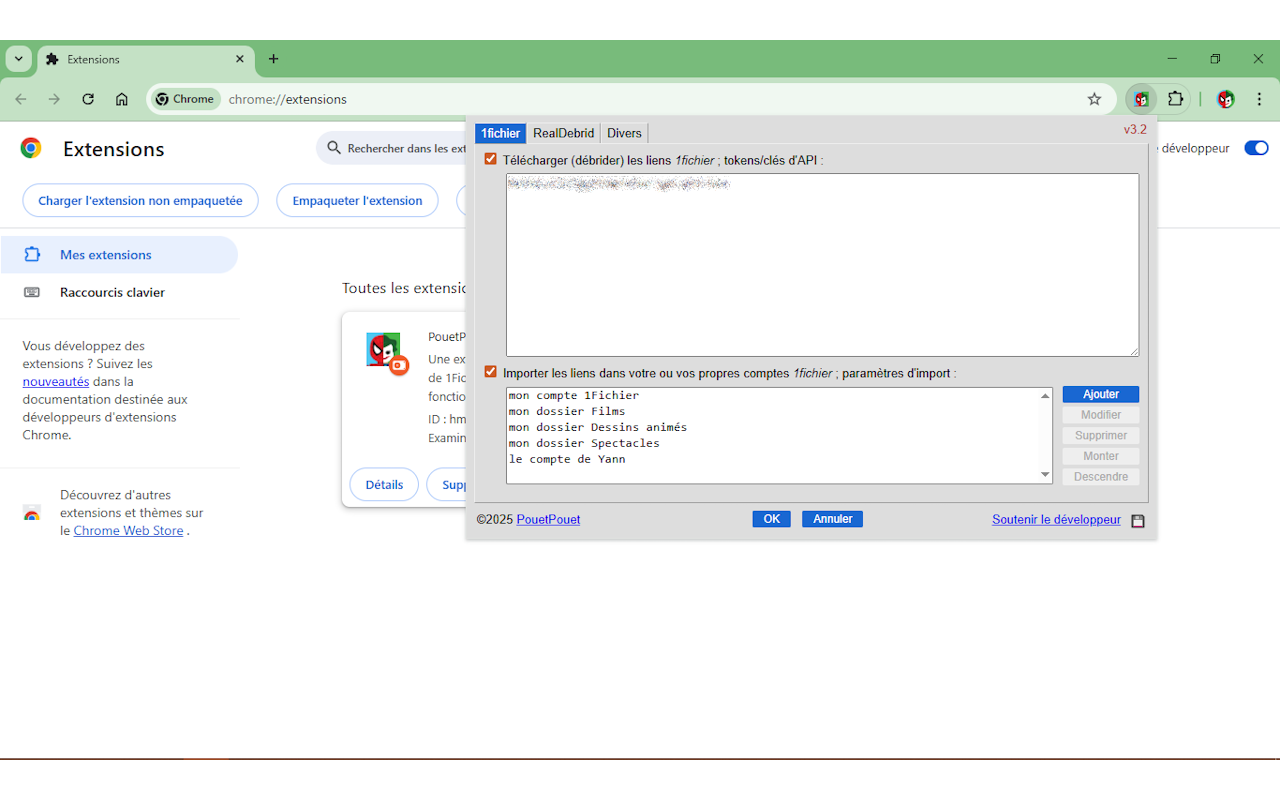This screenshot has width=1280, height=800.
Task: Click the Annuler button
Action: [x=832, y=519]
